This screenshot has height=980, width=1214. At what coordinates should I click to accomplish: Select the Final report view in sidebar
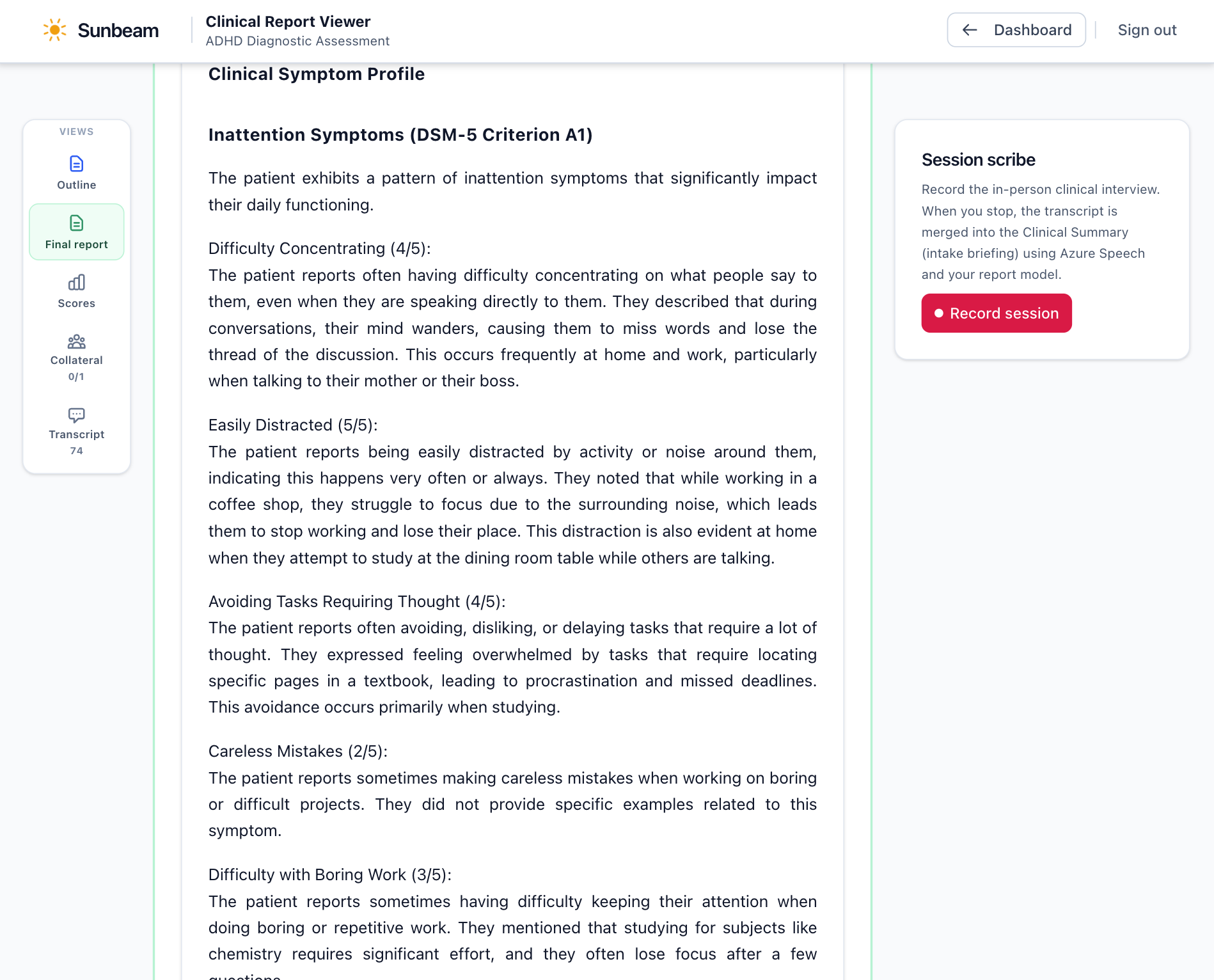pos(76,232)
